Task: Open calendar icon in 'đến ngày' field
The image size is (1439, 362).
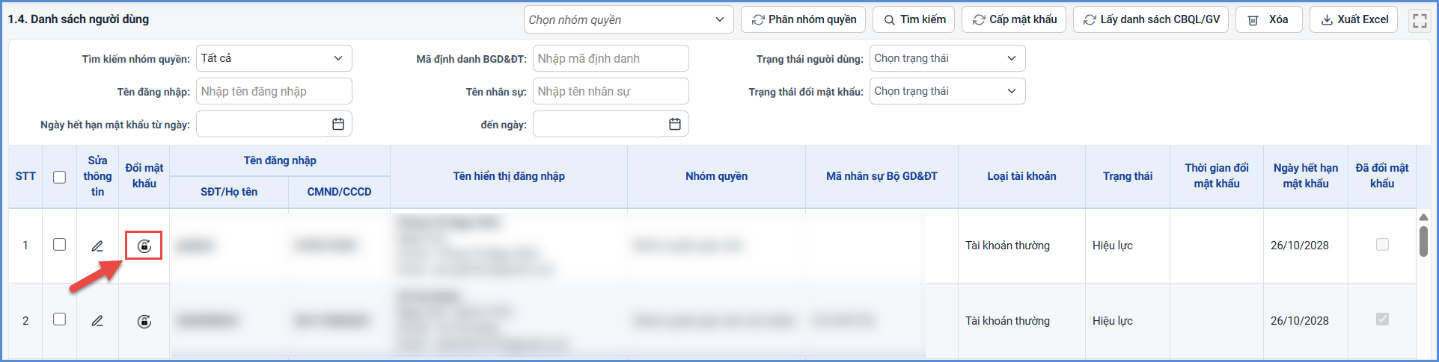Action: coord(675,124)
